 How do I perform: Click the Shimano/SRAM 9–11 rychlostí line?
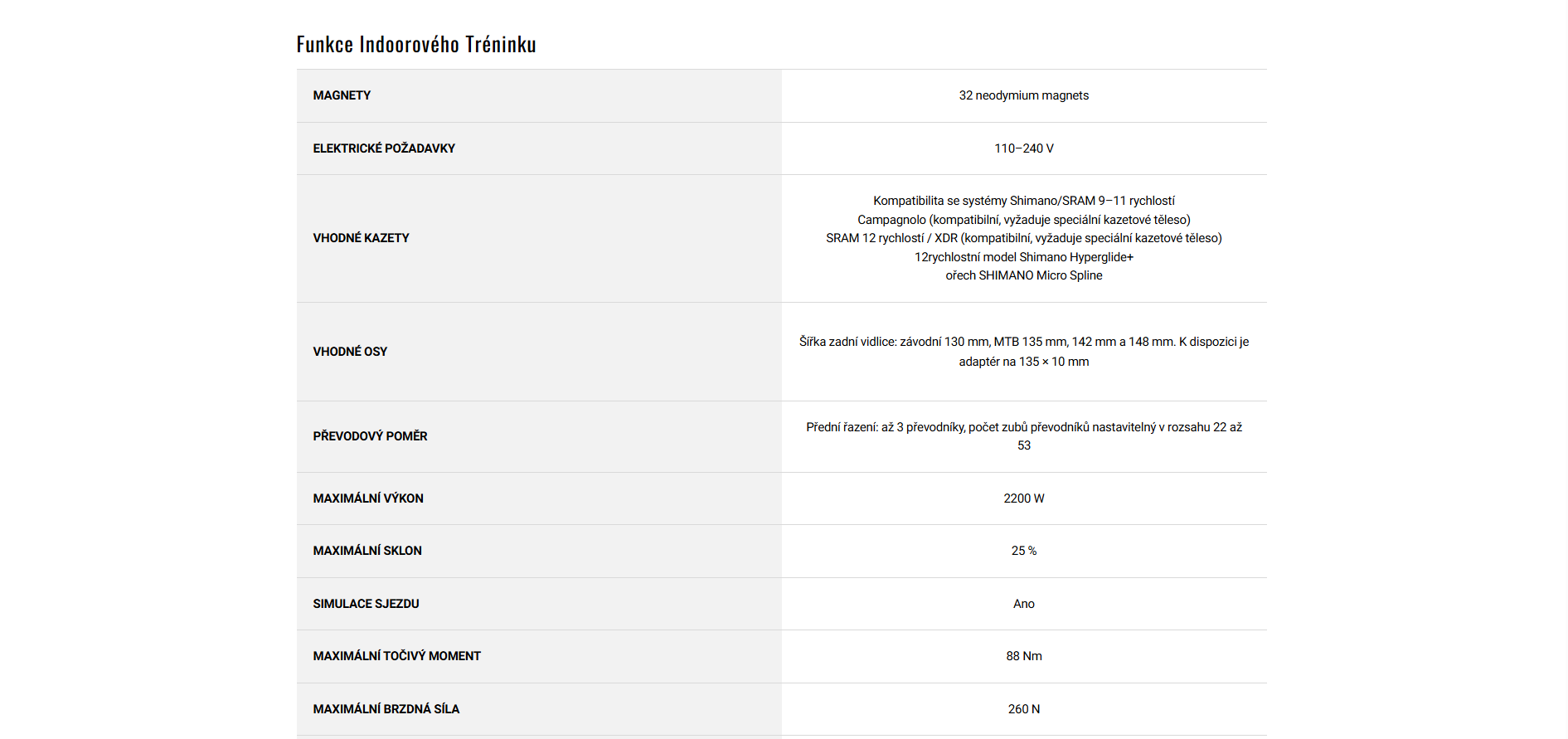1023,201
